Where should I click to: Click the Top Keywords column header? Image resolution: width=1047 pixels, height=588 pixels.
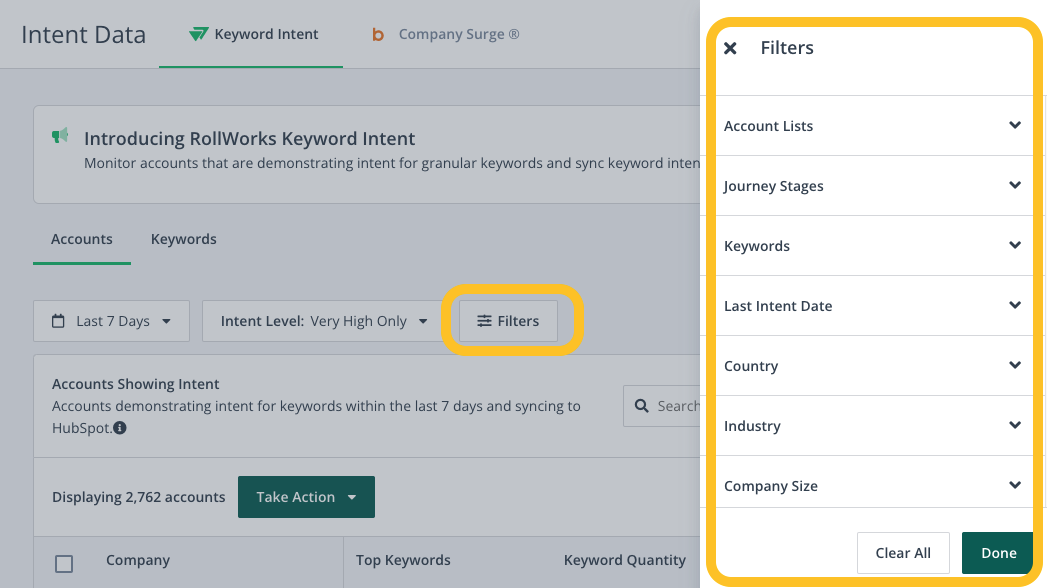click(x=403, y=560)
